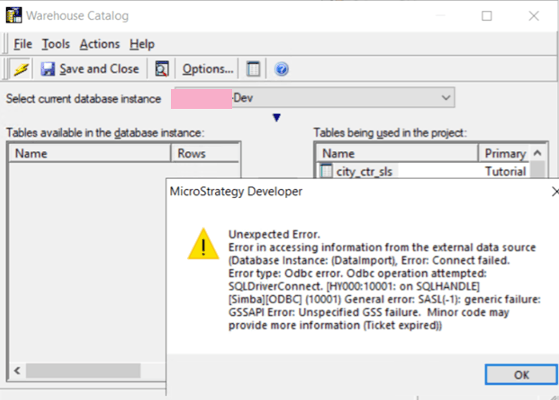The height and width of the screenshot is (400, 559).
Task: Click the yellow warning triangle icon
Action: coord(203,244)
